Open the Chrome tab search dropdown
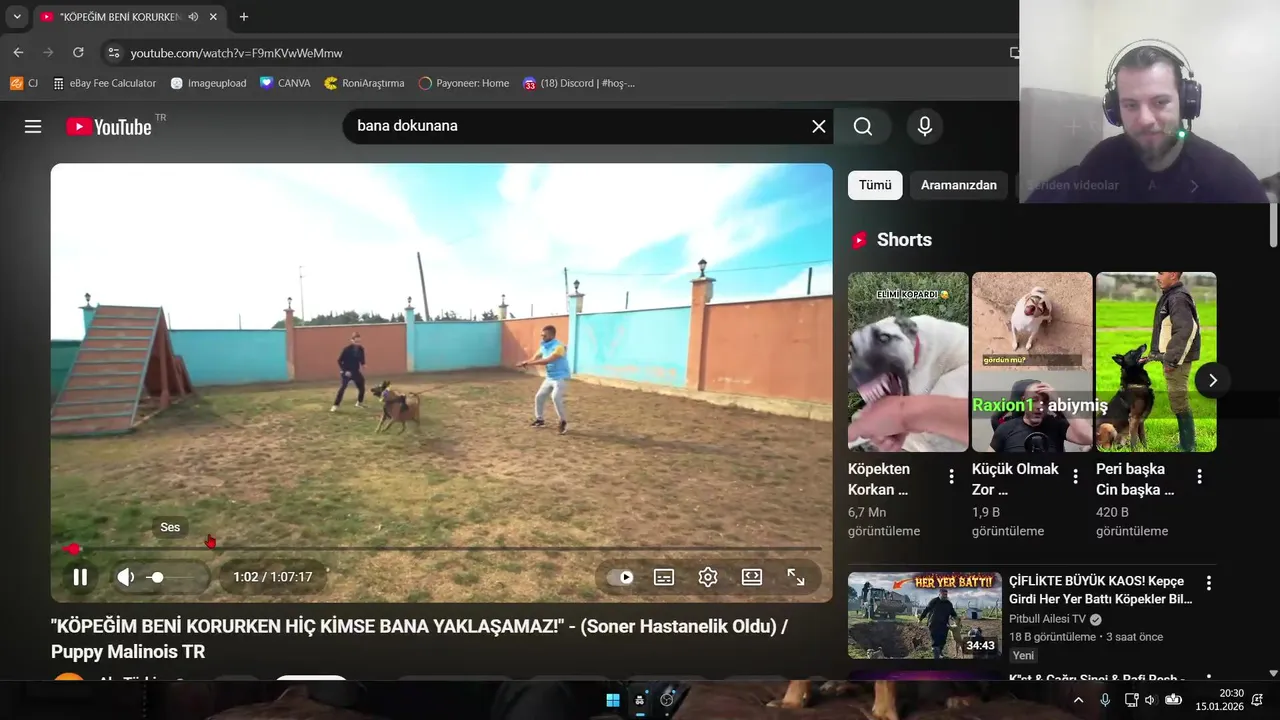Viewport: 1280px width, 720px height. pos(16,17)
